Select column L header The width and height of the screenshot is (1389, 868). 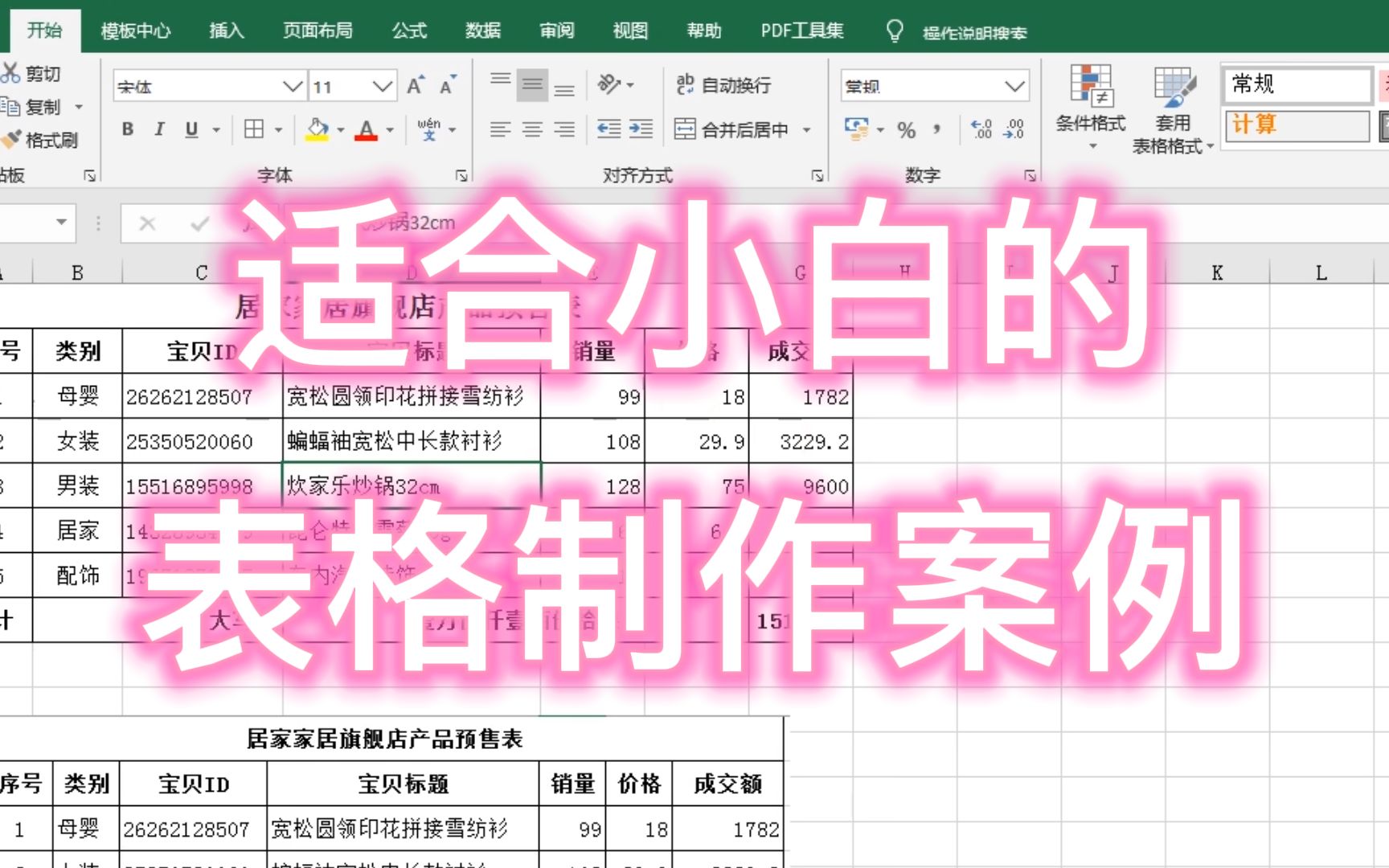[1321, 272]
